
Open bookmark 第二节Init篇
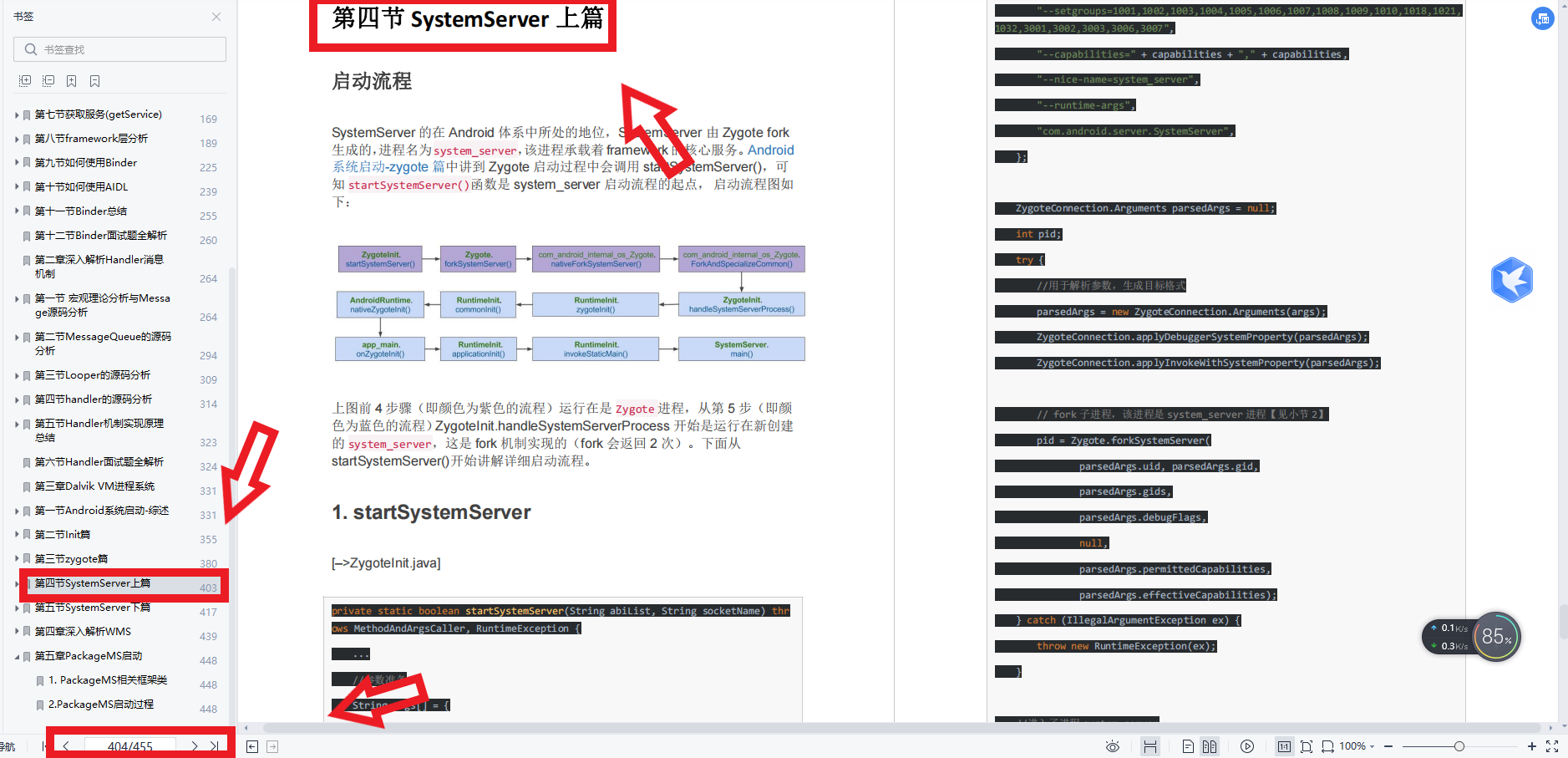[63, 535]
